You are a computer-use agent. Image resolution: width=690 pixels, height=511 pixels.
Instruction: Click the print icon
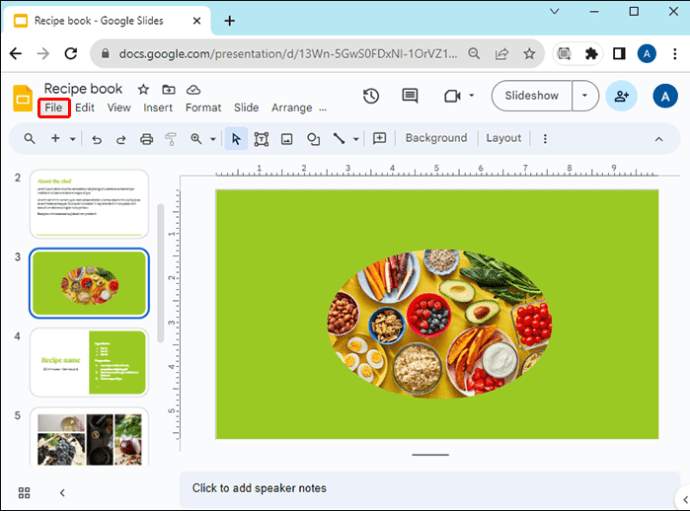coord(147,139)
